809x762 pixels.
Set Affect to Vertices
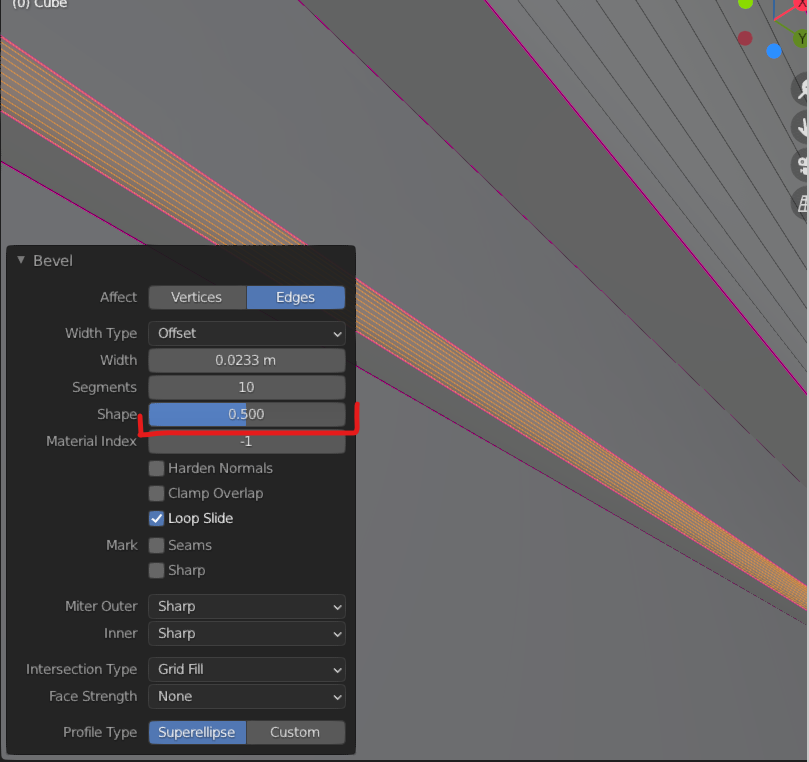pos(197,297)
